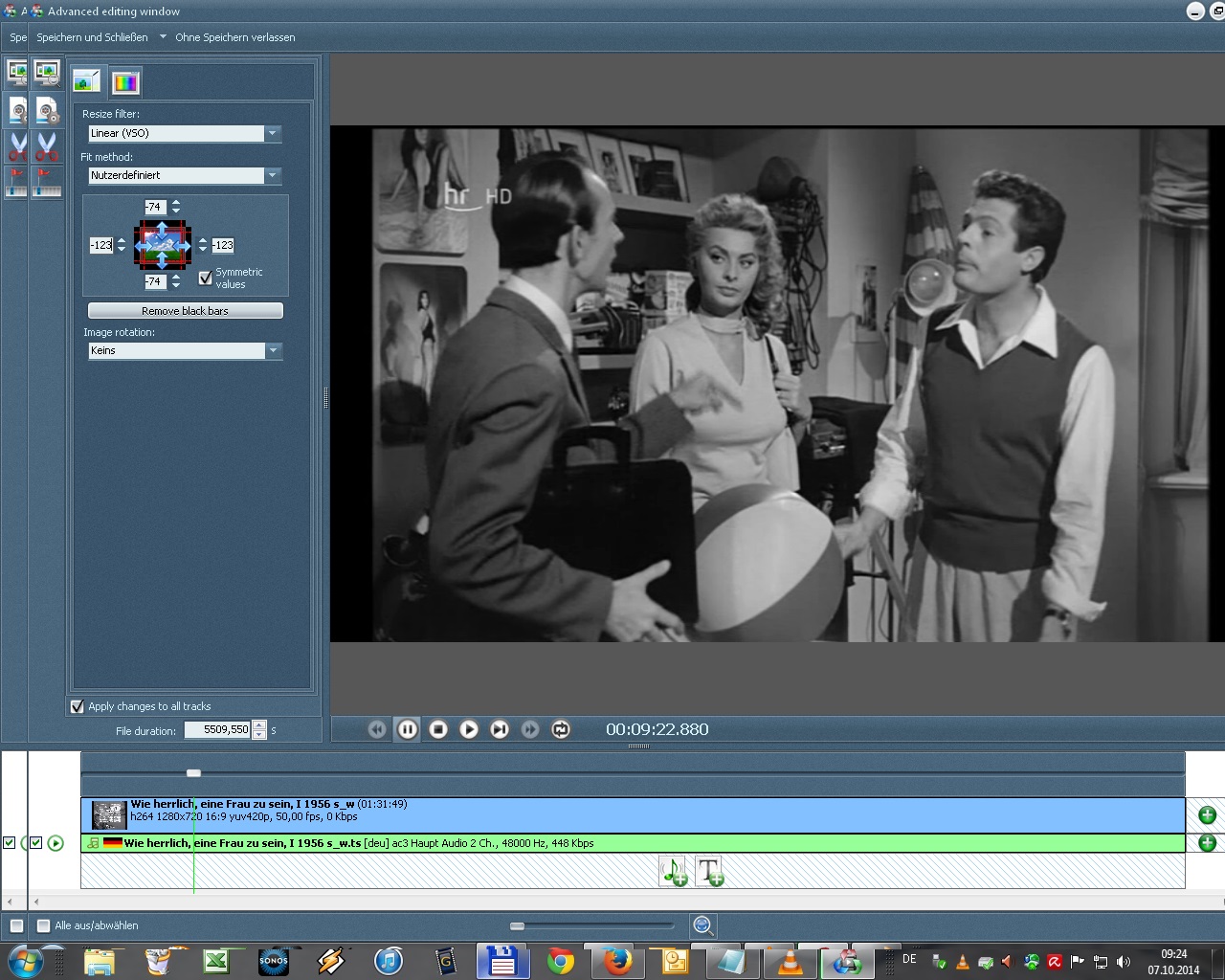
Task: Jump to previous frame in player
Action: [377, 729]
